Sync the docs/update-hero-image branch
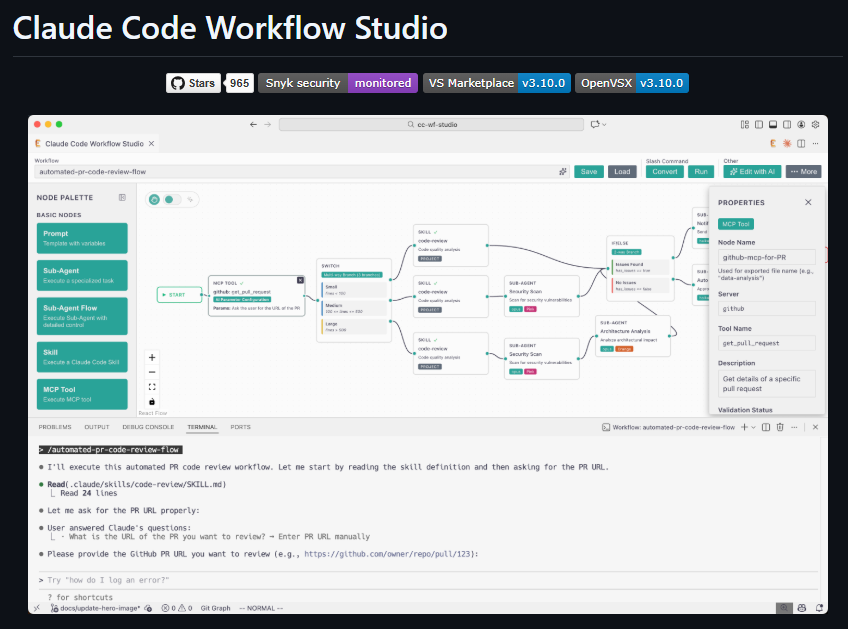Viewport: 848px width, 629px height. point(147,607)
